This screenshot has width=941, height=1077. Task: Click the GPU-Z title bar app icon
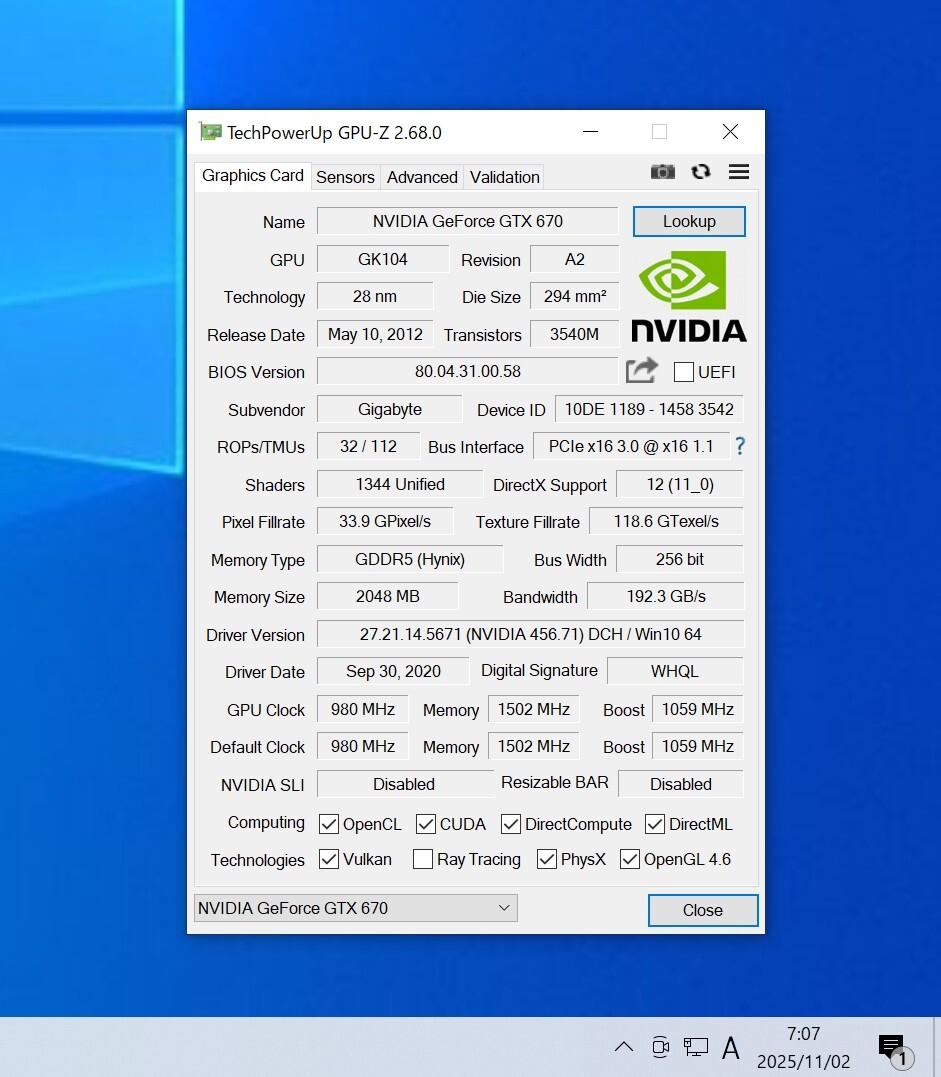click(x=210, y=132)
